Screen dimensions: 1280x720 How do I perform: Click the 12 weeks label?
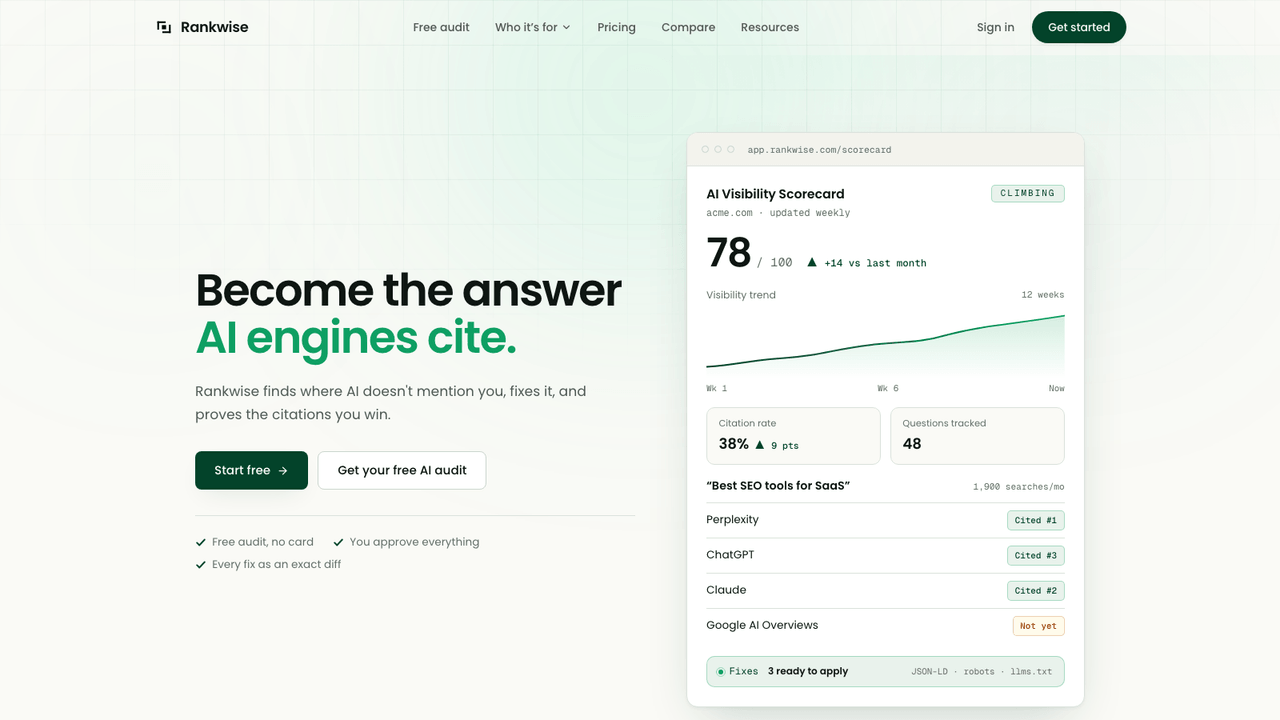click(x=1043, y=295)
